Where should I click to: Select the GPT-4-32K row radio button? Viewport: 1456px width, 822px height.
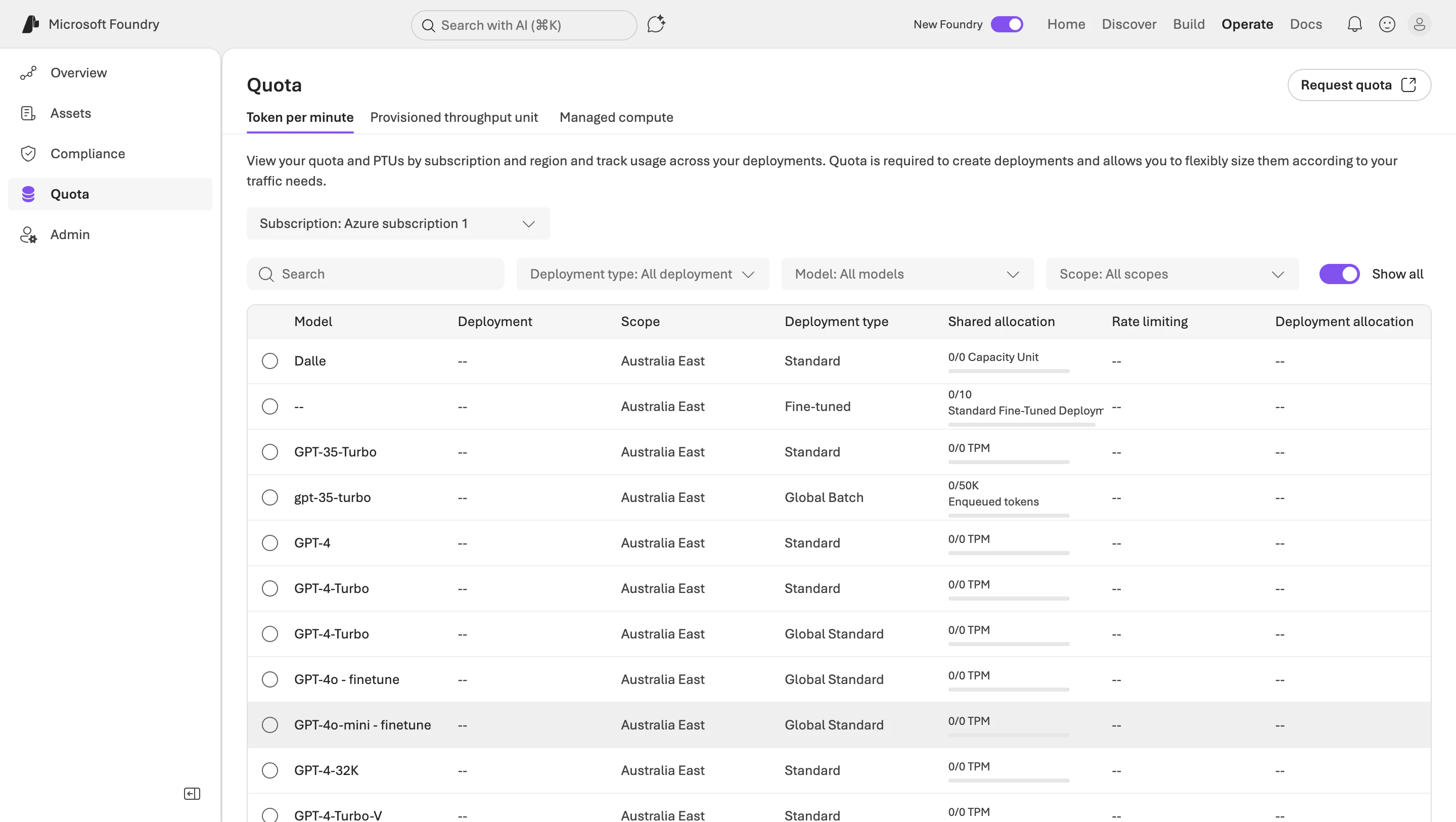coord(269,770)
